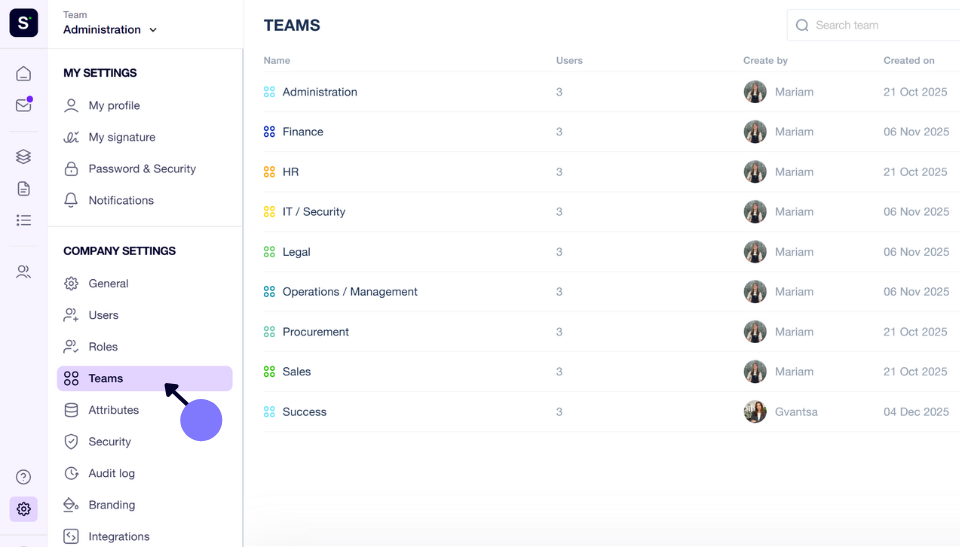
Task: Go to Password & Security settings
Action: (142, 168)
